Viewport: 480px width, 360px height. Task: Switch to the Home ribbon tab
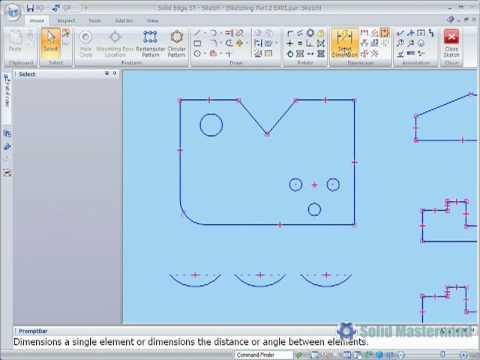37,21
